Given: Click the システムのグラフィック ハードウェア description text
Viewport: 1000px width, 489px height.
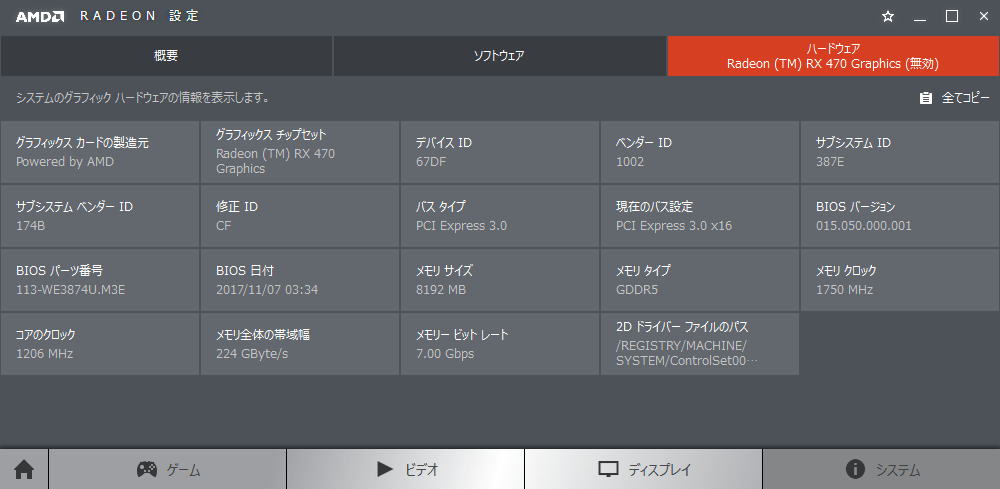Looking at the screenshot, I should pyautogui.click(x=142, y=98).
